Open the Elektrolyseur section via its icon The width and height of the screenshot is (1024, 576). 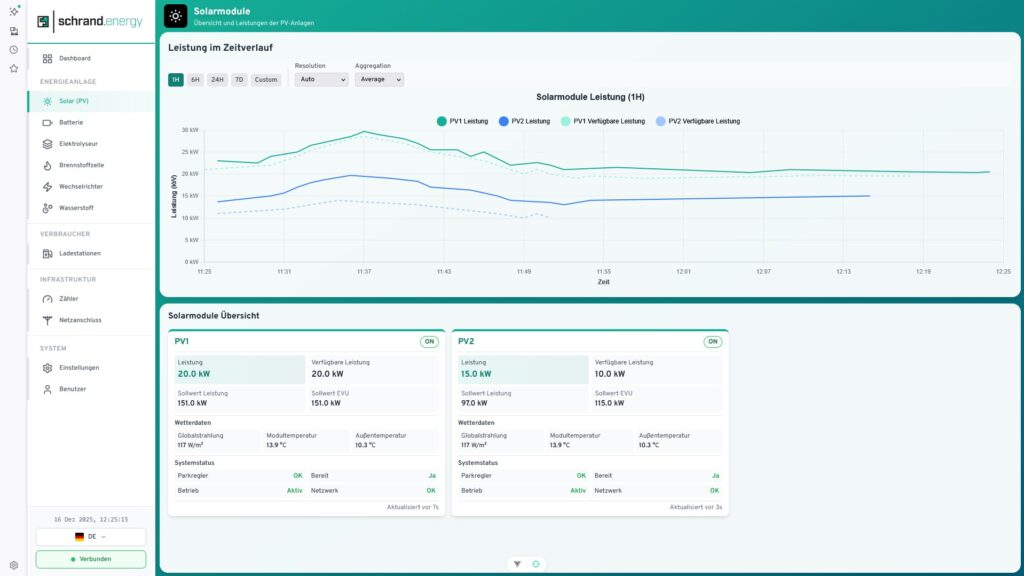tap(47, 144)
